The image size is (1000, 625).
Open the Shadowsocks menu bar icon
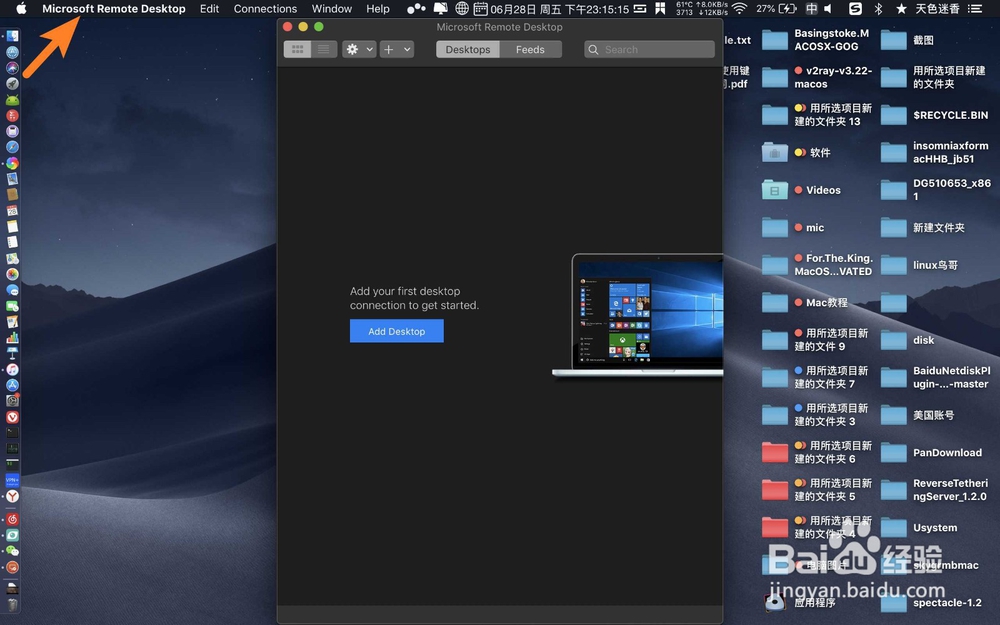(x=856, y=9)
